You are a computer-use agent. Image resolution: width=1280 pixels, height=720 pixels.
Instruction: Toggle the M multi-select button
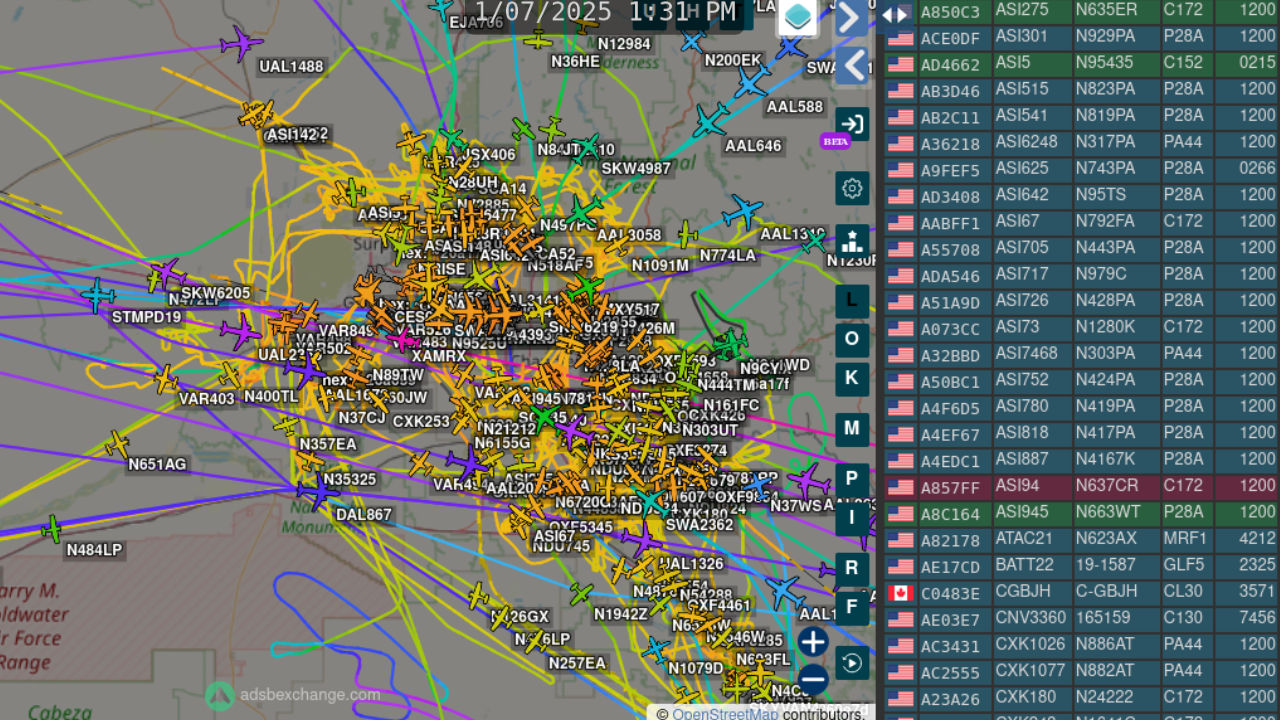tap(852, 428)
